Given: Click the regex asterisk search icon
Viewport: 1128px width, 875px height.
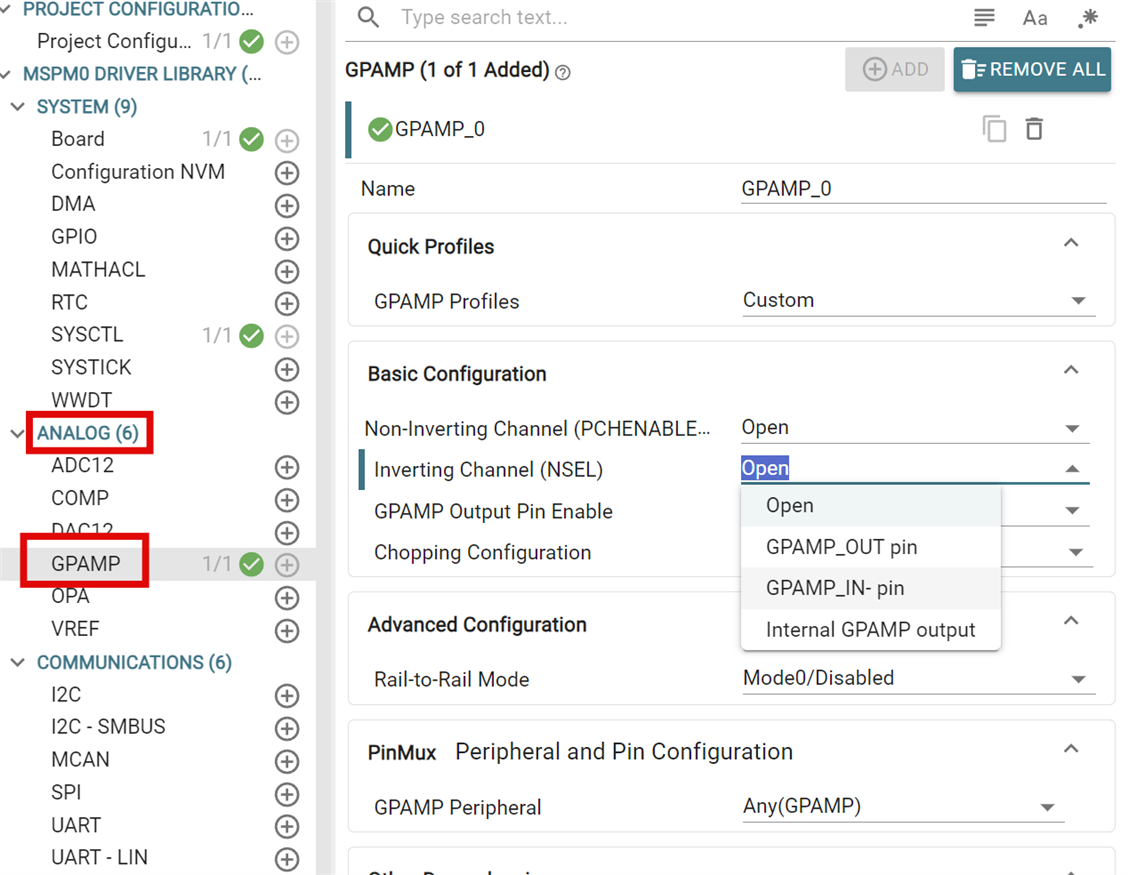Looking at the screenshot, I should [1088, 18].
